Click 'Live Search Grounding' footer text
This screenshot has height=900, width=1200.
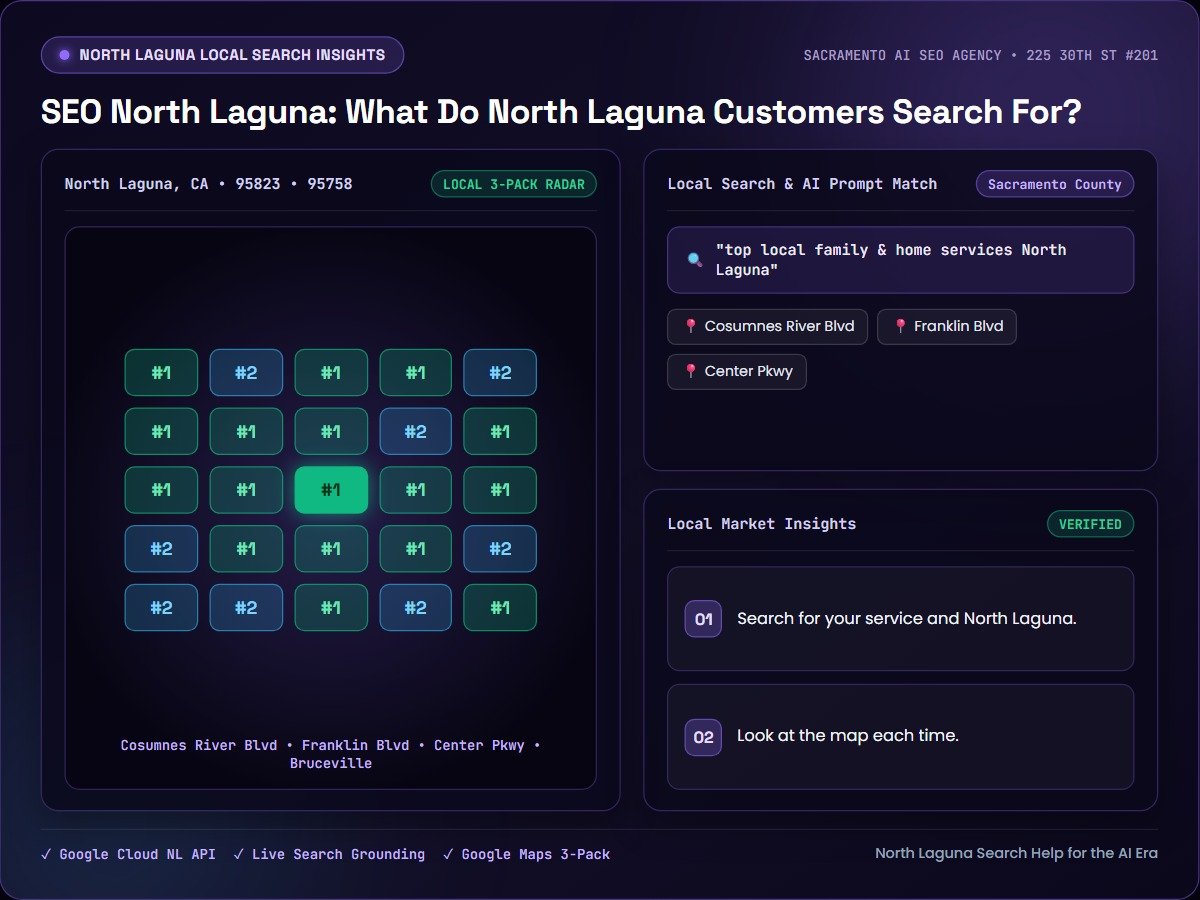338,854
